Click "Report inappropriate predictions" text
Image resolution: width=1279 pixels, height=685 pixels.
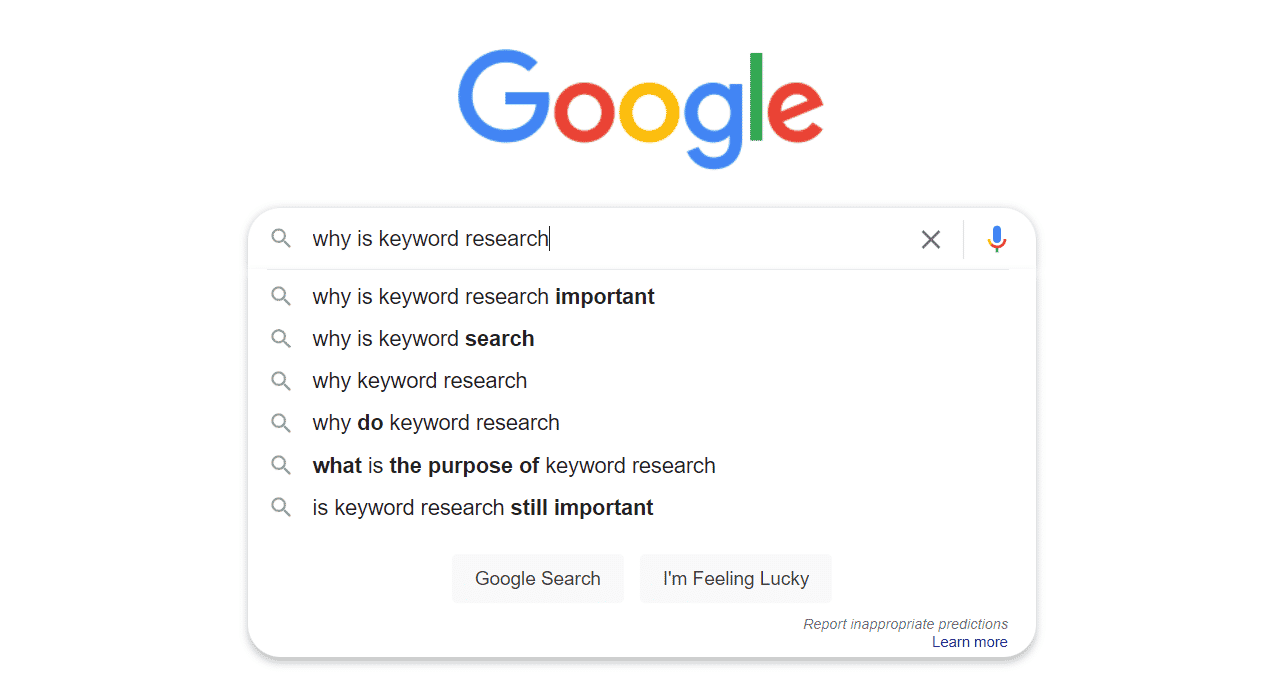906,624
